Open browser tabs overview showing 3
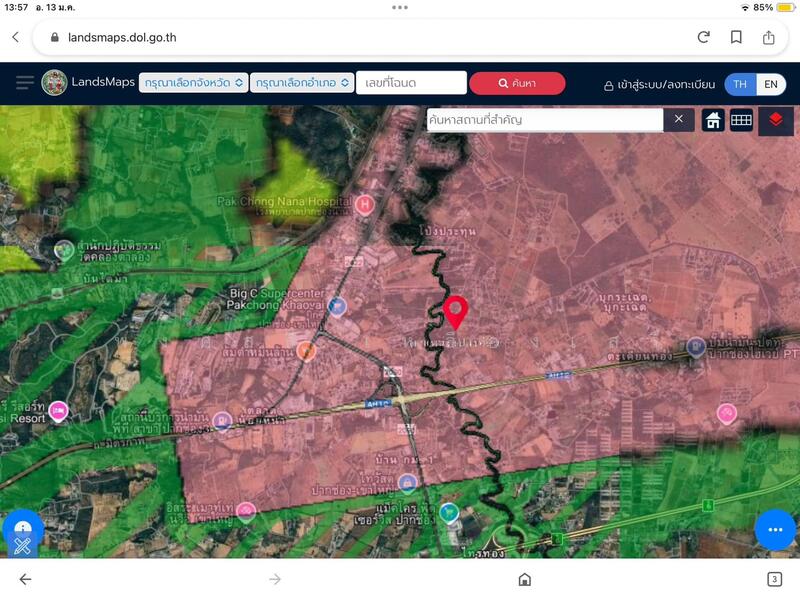The image size is (800, 600). (x=774, y=579)
